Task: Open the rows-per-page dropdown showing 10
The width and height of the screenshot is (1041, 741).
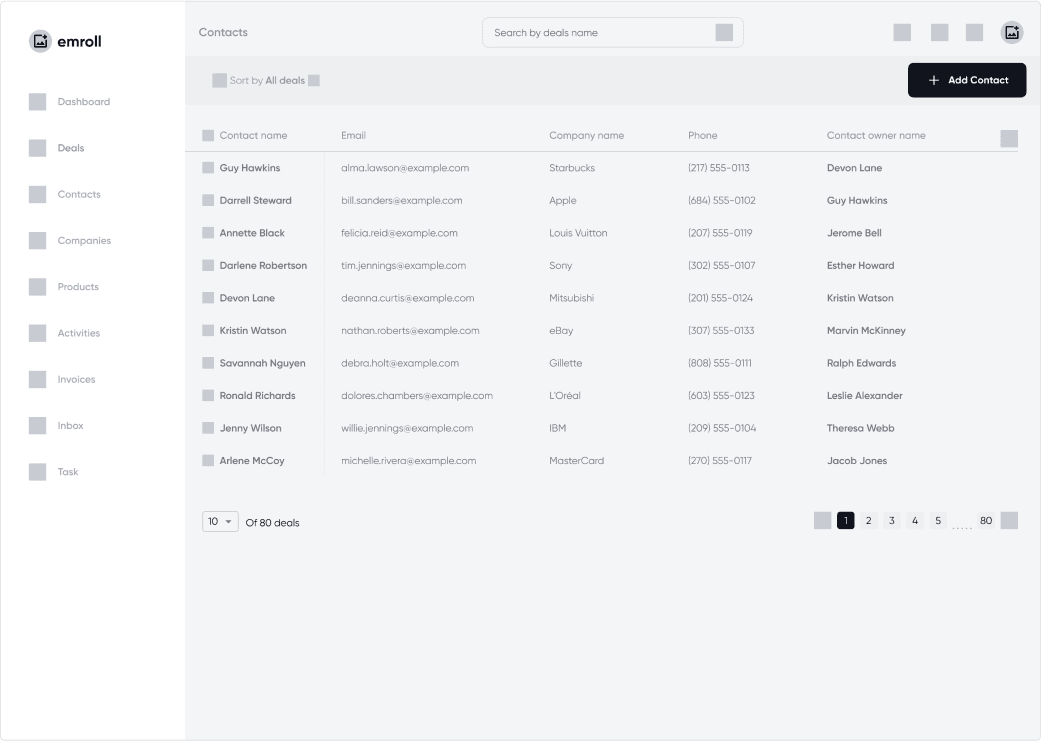Action: point(219,521)
